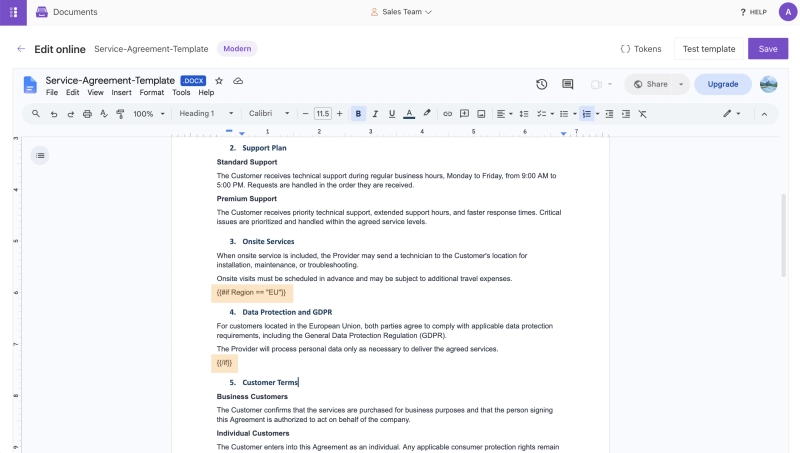
Task: Open the Google account profile picture
Action: tap(768, 84)
